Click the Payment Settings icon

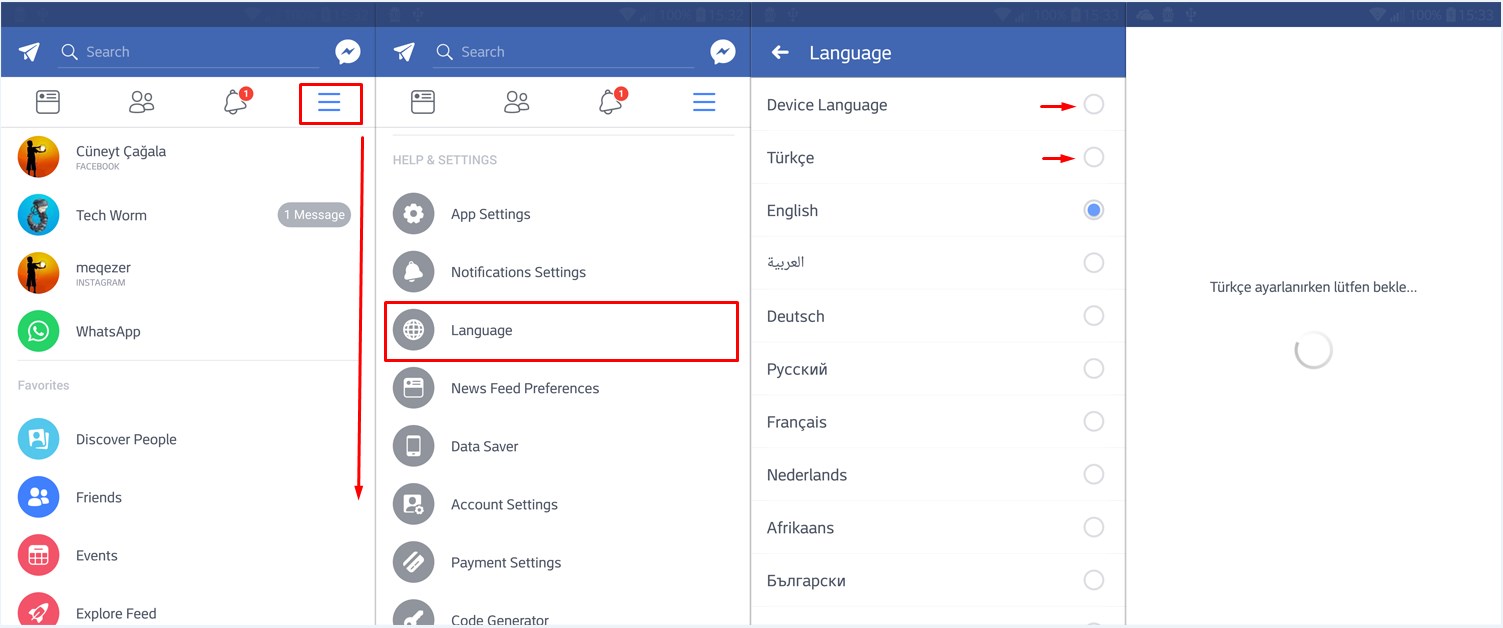[x=413, y=562]
